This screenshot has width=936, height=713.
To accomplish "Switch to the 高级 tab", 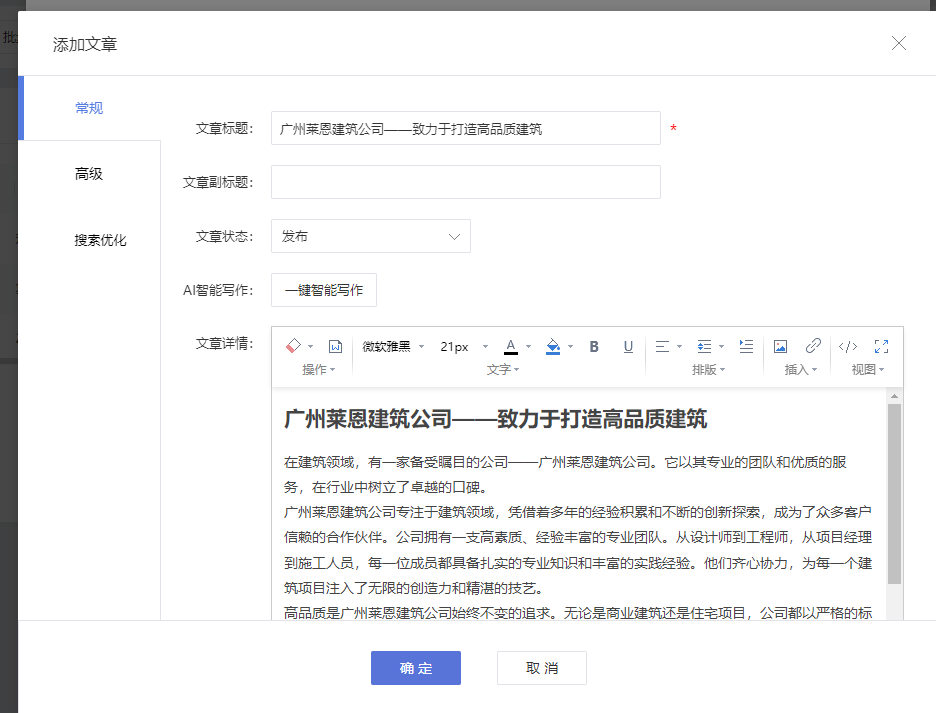I will coord(89,174).
